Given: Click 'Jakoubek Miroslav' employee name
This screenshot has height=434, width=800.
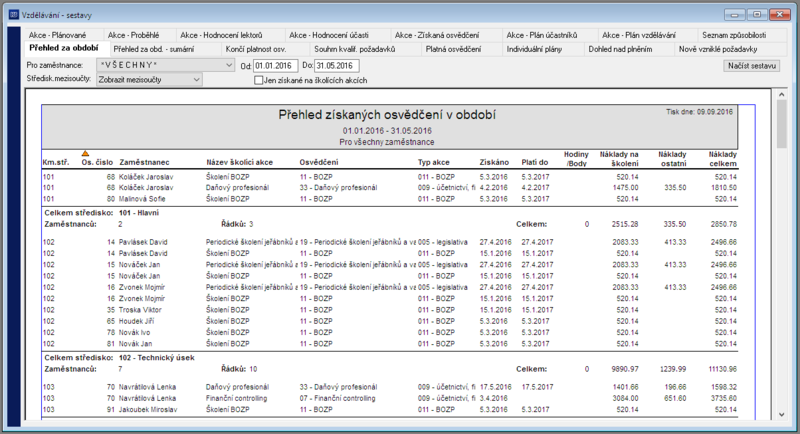Looking at the screenshot, I should pyautogui.click(x=148, y=410).
